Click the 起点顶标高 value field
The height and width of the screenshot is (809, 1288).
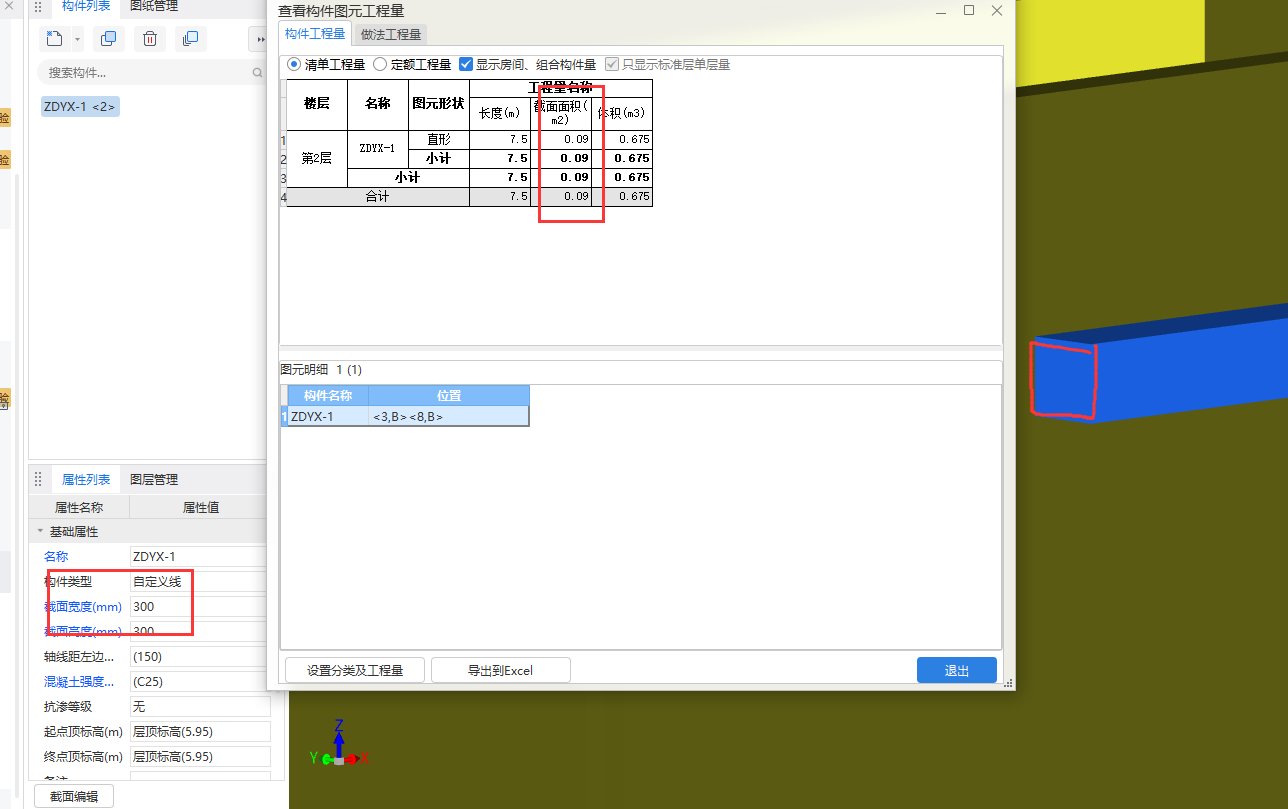click(x=199, y=731)
